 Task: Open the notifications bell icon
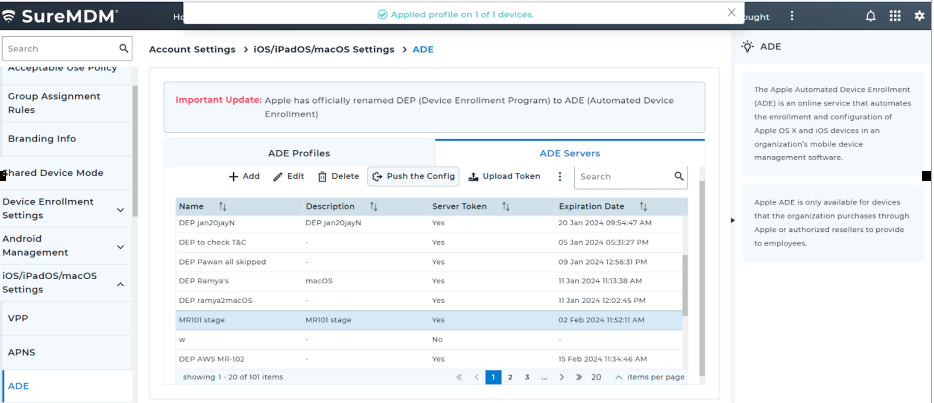870,17
